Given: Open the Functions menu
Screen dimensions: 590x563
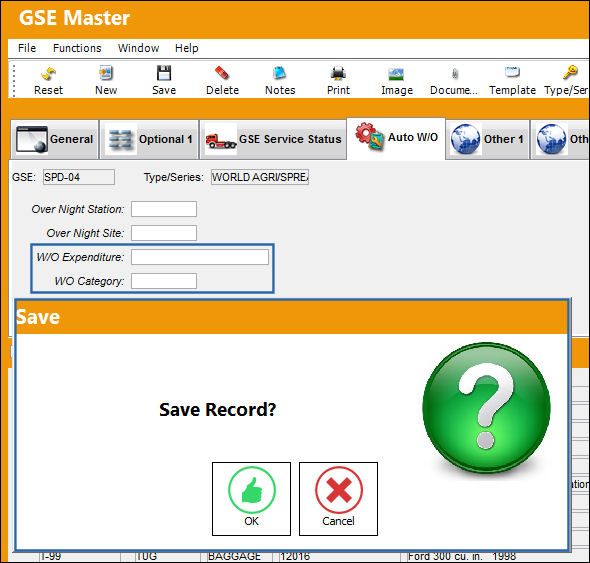Looking at the screenshot, I should pyautogui.click(x=77, y=48).
